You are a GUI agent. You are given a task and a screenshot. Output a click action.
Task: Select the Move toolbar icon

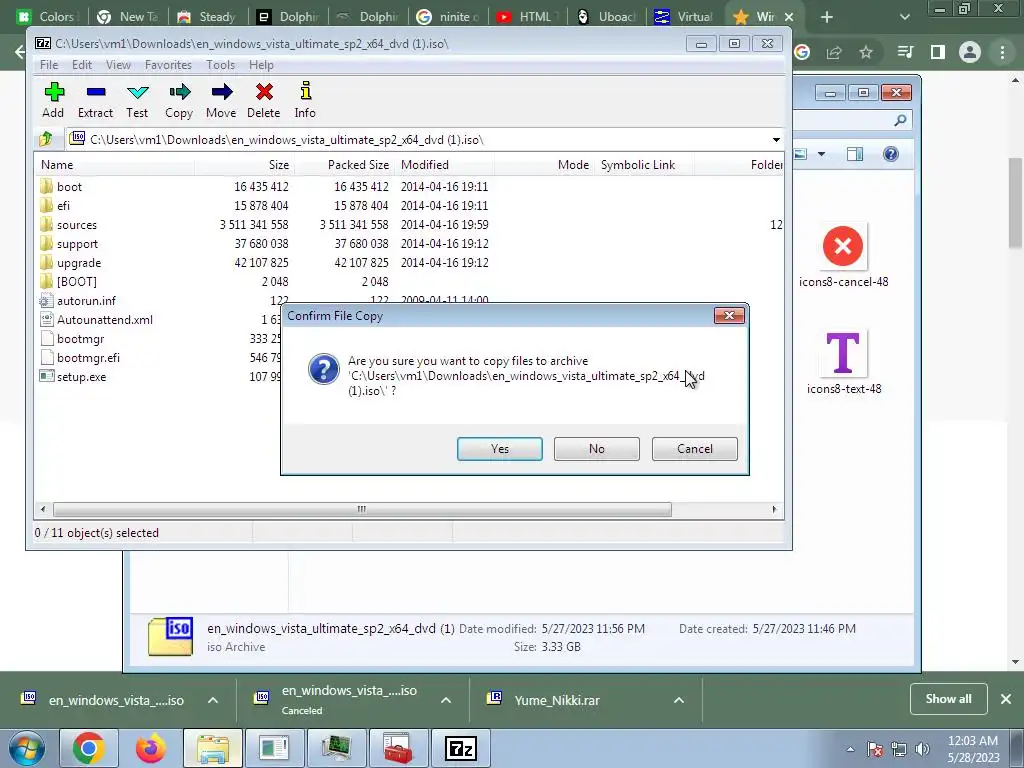coord(221,100)
